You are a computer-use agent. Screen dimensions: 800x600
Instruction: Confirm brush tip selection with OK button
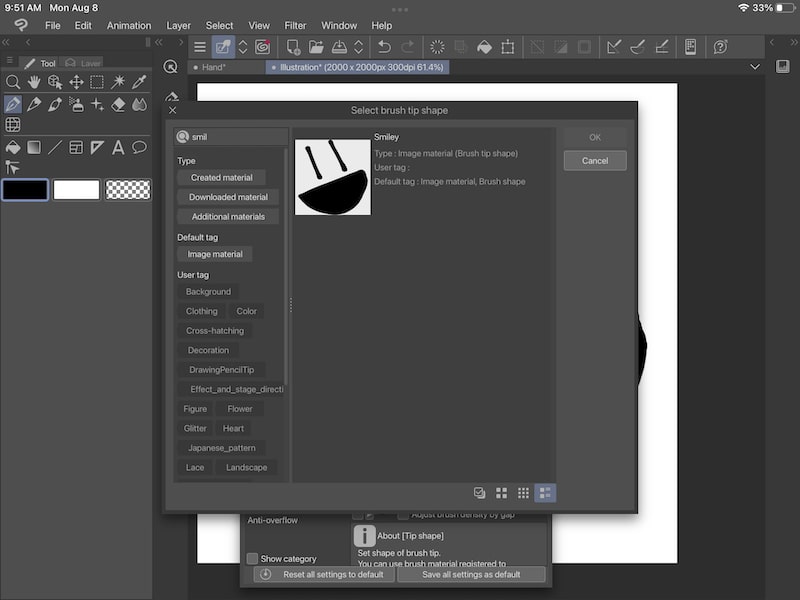[593, 137]
